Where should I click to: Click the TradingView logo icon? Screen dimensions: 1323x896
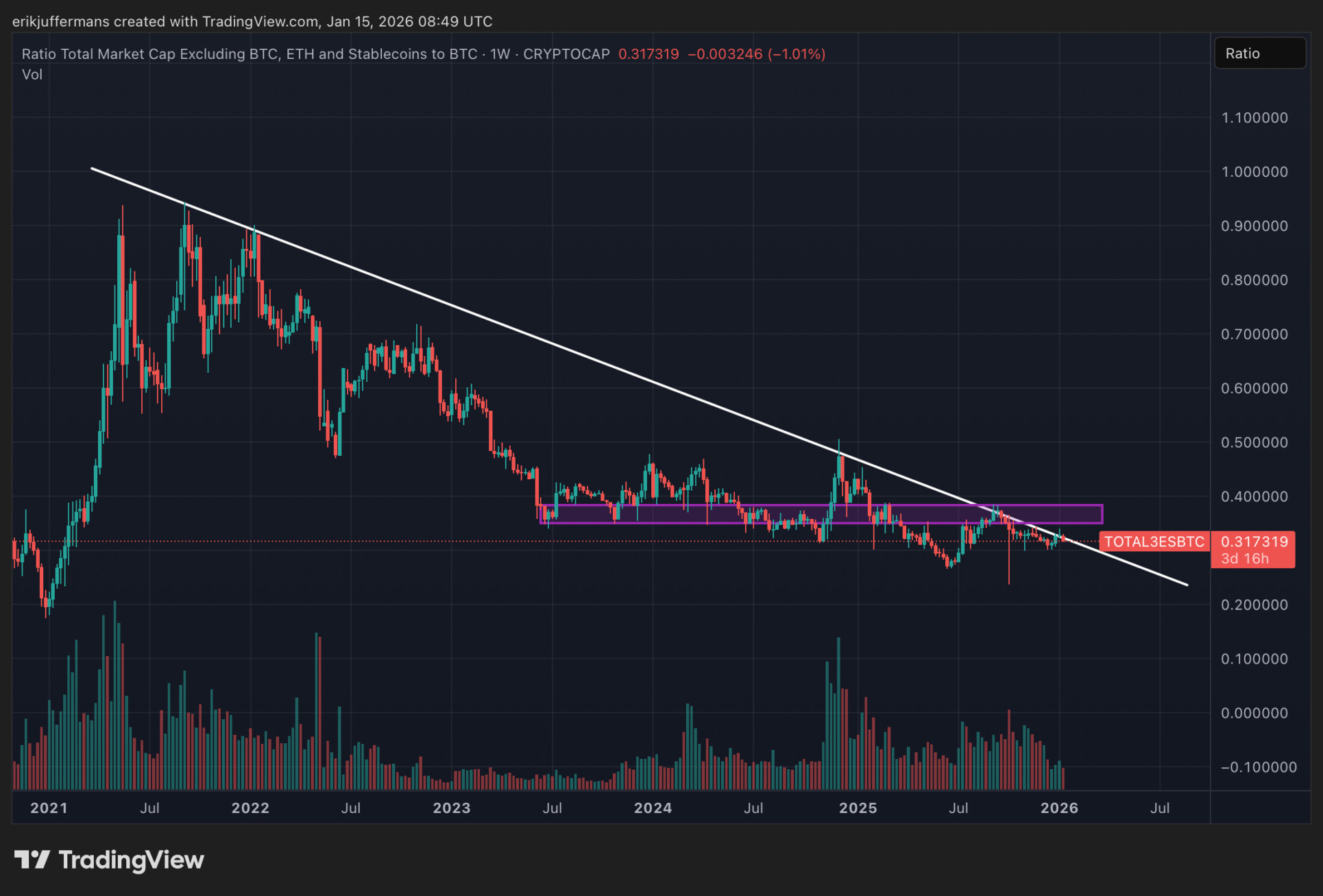32,860
